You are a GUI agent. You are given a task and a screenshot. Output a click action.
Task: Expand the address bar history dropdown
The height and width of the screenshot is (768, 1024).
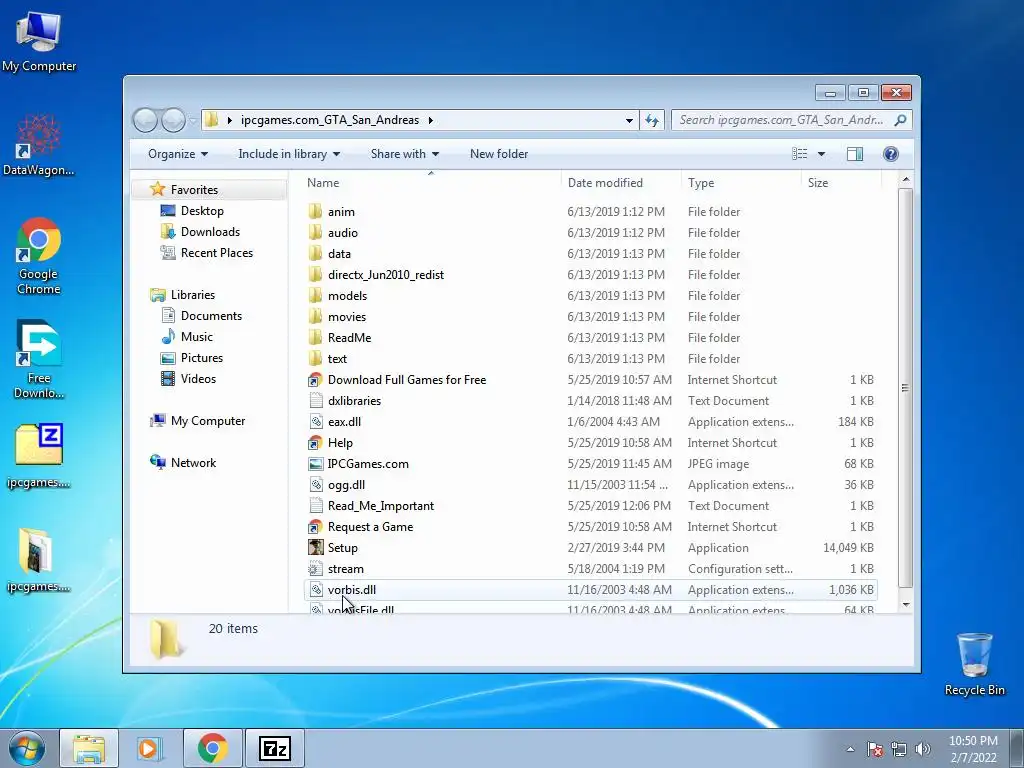(629, 120)
